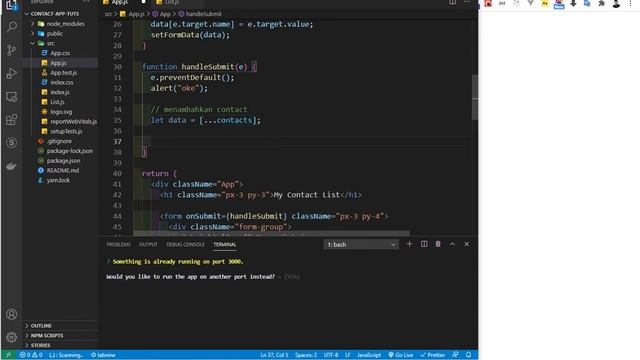Open the notifications bell in status bar
Image resolution: width=640 pixels, height=360 pixels.
pyautogui.click(x=469, y=355)
